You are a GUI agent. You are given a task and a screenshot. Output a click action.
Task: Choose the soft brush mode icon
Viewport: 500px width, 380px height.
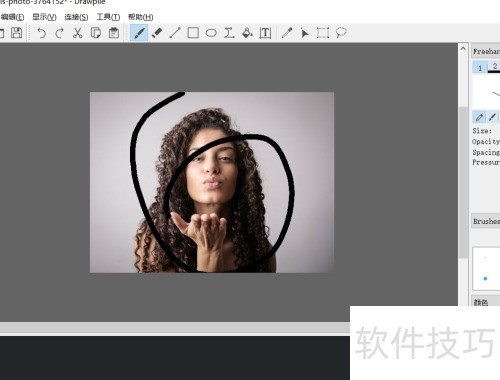(492, 117)
